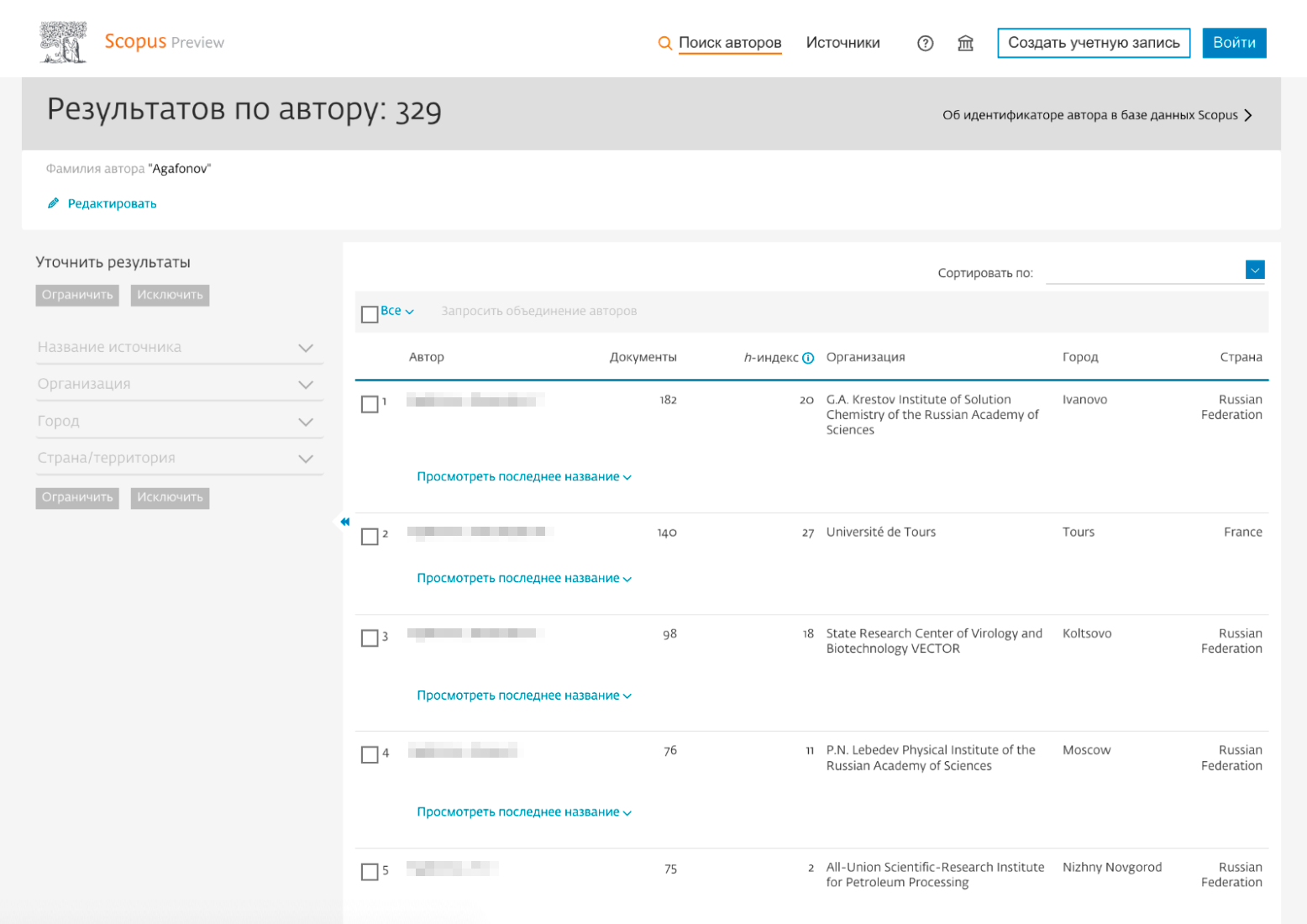
Task: Click 'Редактировать' link
Action: click(112, 203)
